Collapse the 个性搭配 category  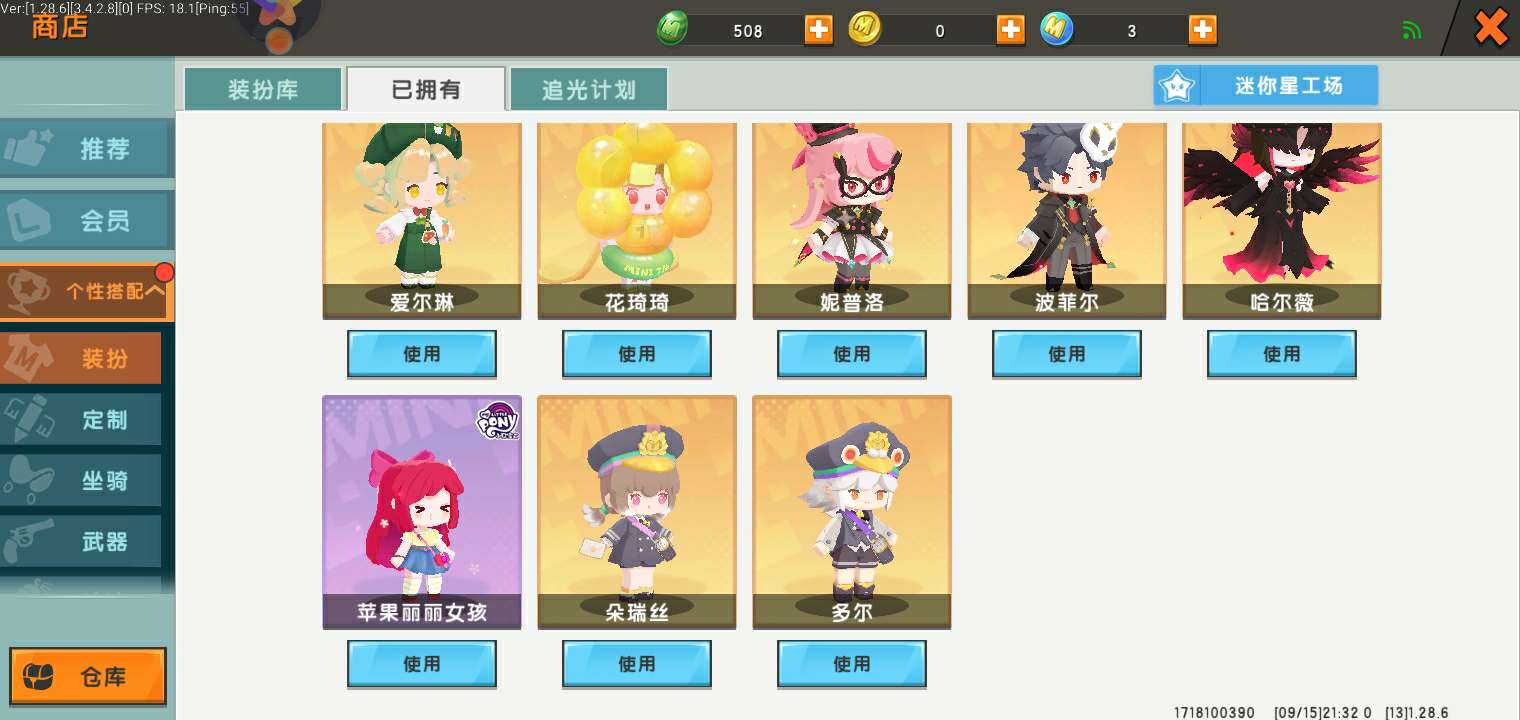click(88, 292)
